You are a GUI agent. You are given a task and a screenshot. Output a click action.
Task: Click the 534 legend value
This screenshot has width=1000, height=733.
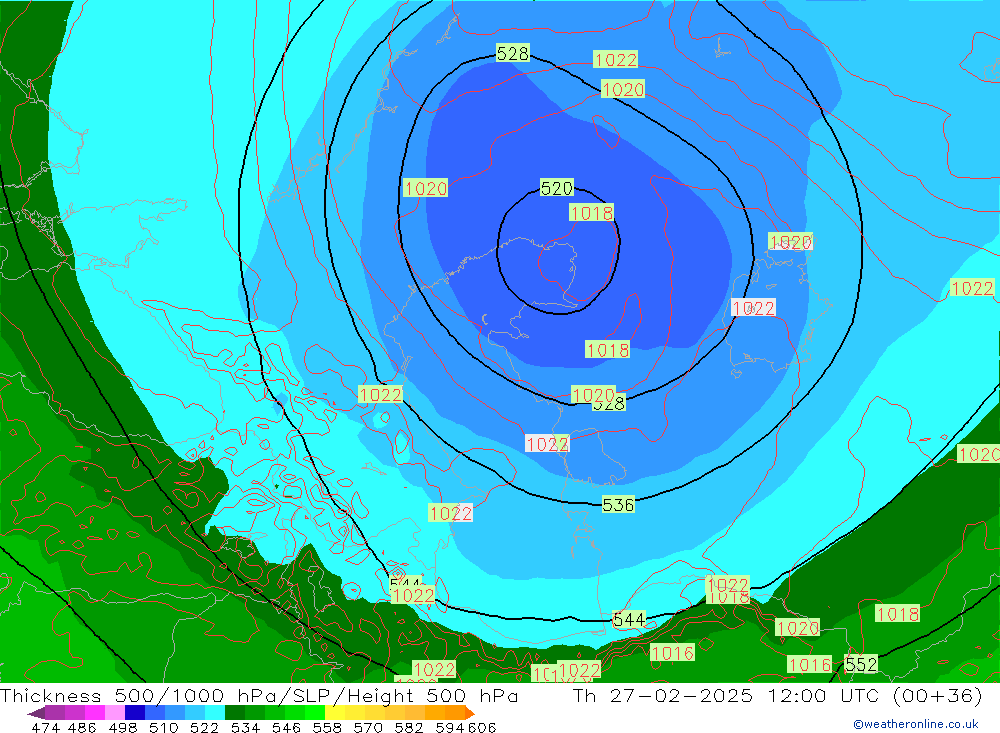(x=245, y=727)
